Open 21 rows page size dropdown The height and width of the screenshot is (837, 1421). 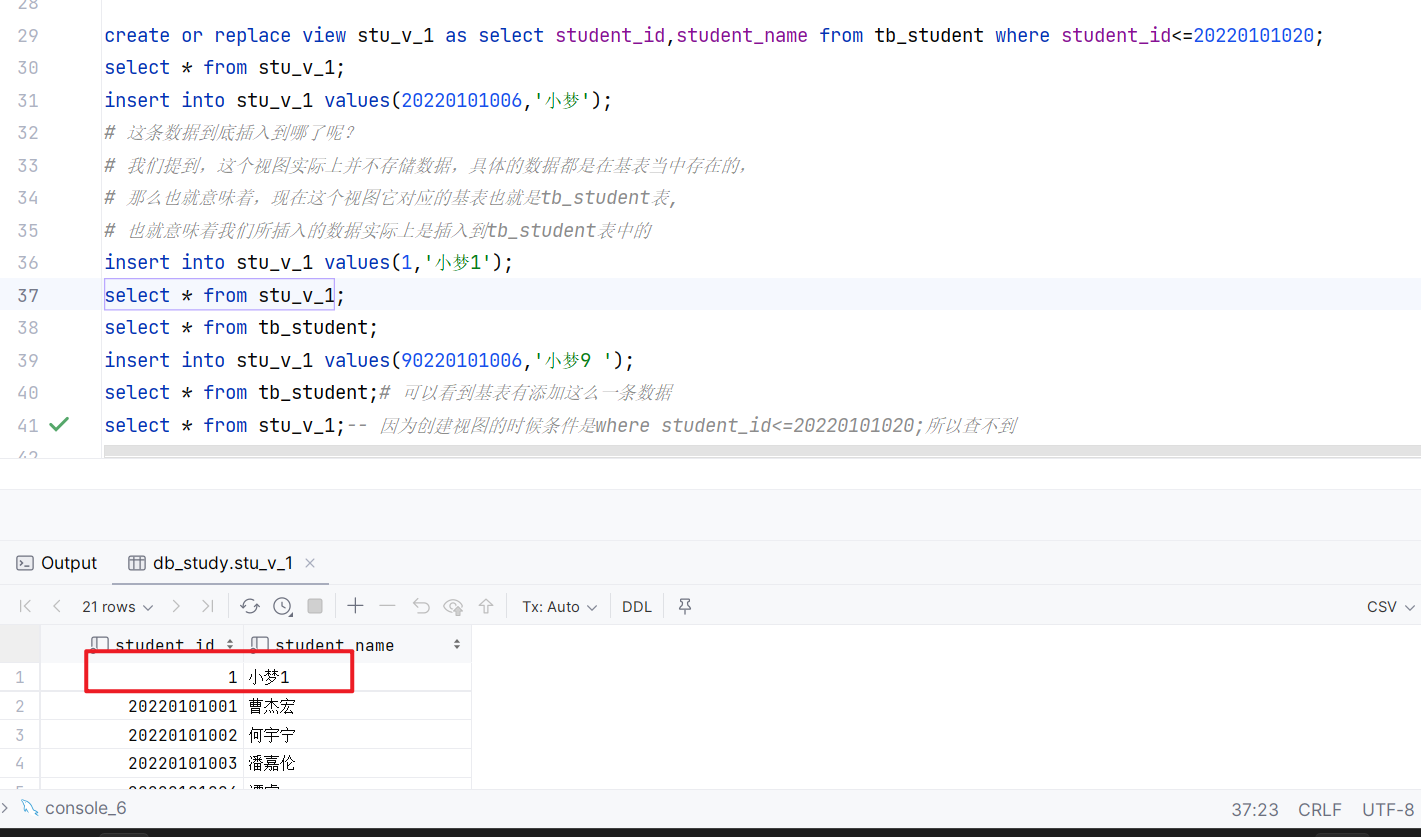coord(118,606)
